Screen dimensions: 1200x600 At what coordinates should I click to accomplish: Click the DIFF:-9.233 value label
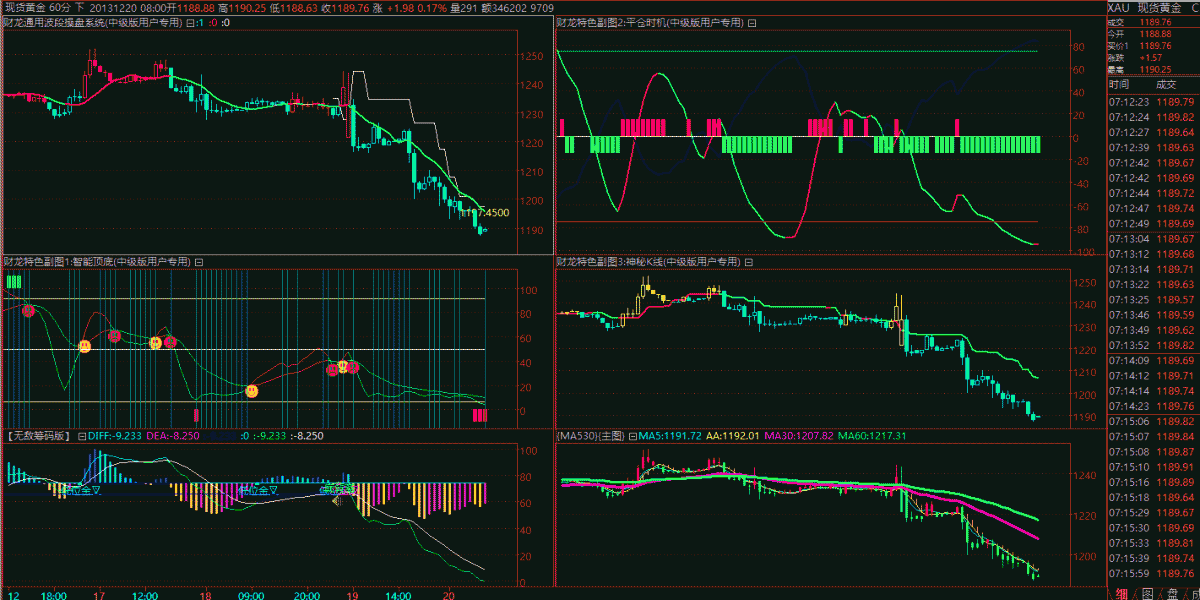[115, 436]
